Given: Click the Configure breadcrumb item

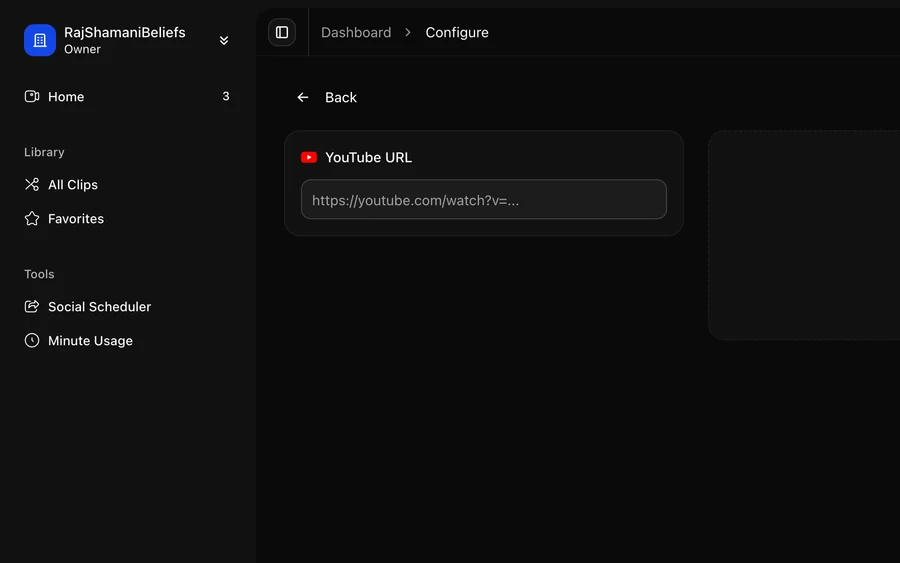Looking at the screenshot, I should (x=457, y=32).
